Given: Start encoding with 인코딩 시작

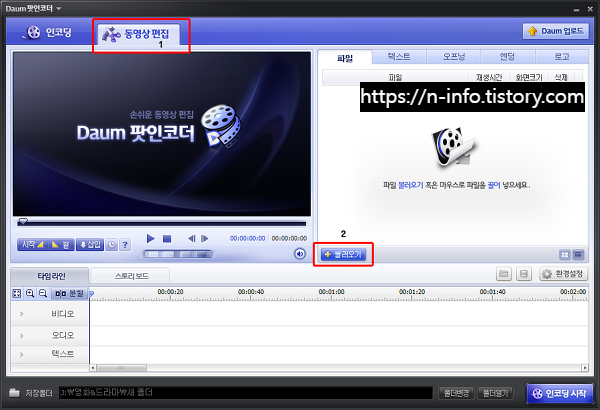Looking at the screenshot, I should [x=561, y=393].
